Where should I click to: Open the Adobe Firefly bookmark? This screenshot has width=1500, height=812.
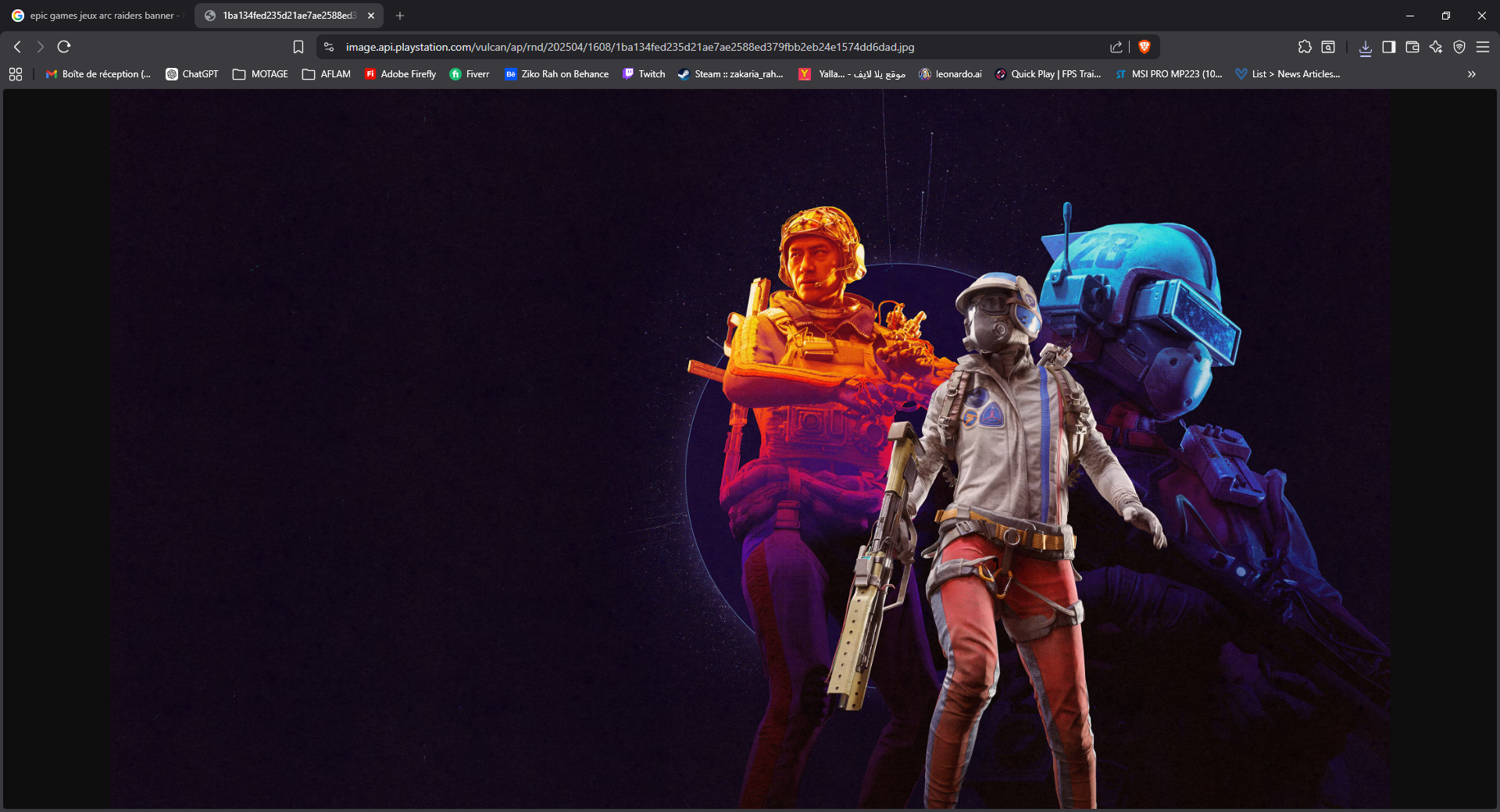coord(401,74)
